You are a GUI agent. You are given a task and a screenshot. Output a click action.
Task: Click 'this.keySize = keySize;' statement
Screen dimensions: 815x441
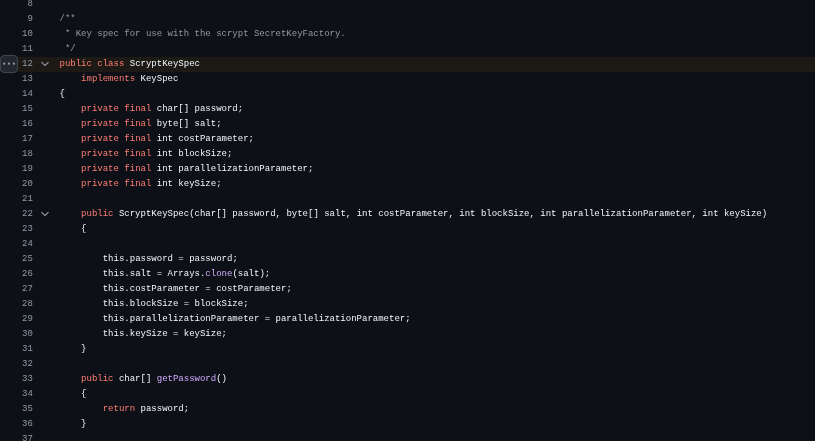[164, 333]
